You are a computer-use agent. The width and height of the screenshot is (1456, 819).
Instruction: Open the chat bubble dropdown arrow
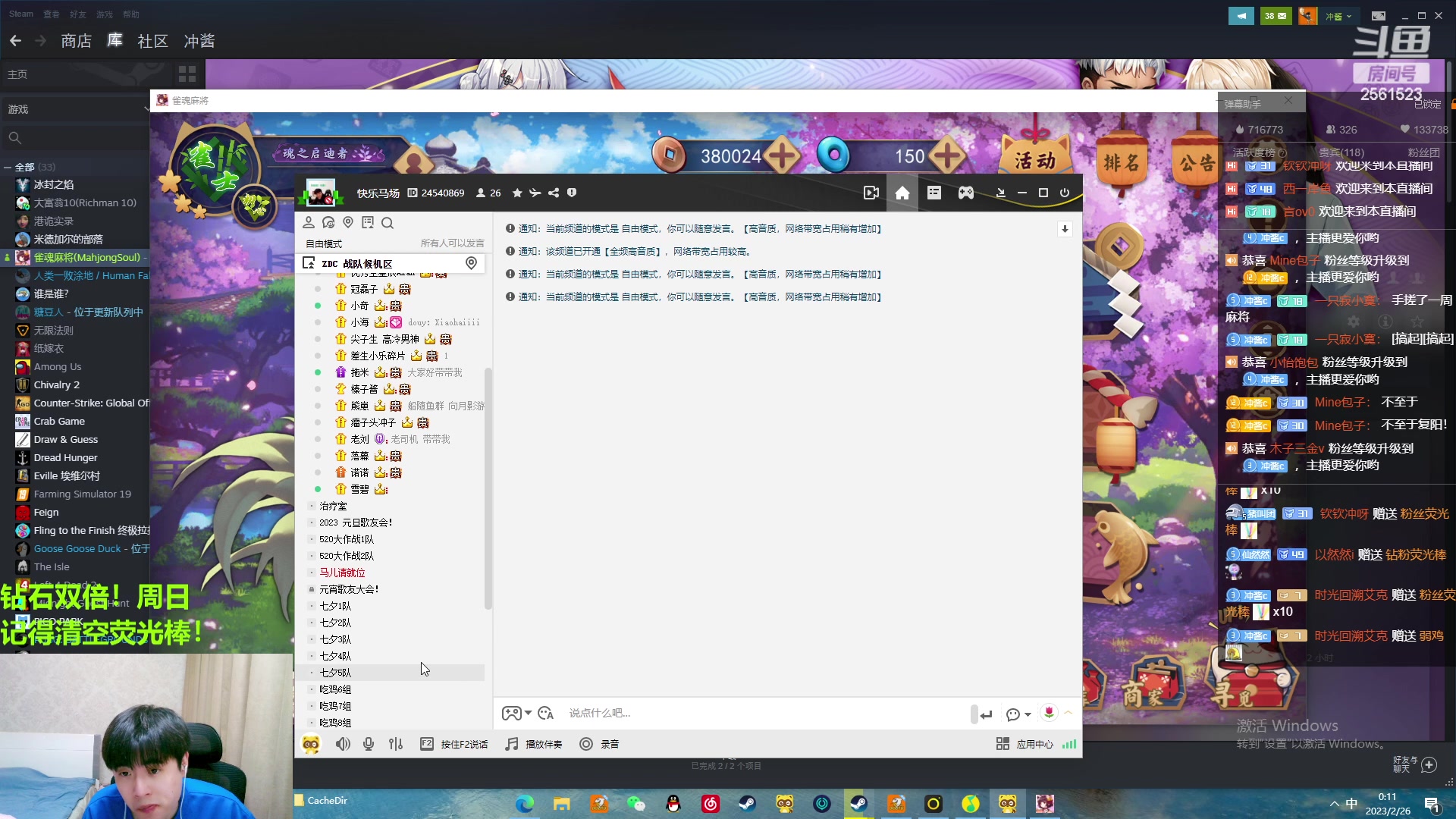coord(1028,714)
